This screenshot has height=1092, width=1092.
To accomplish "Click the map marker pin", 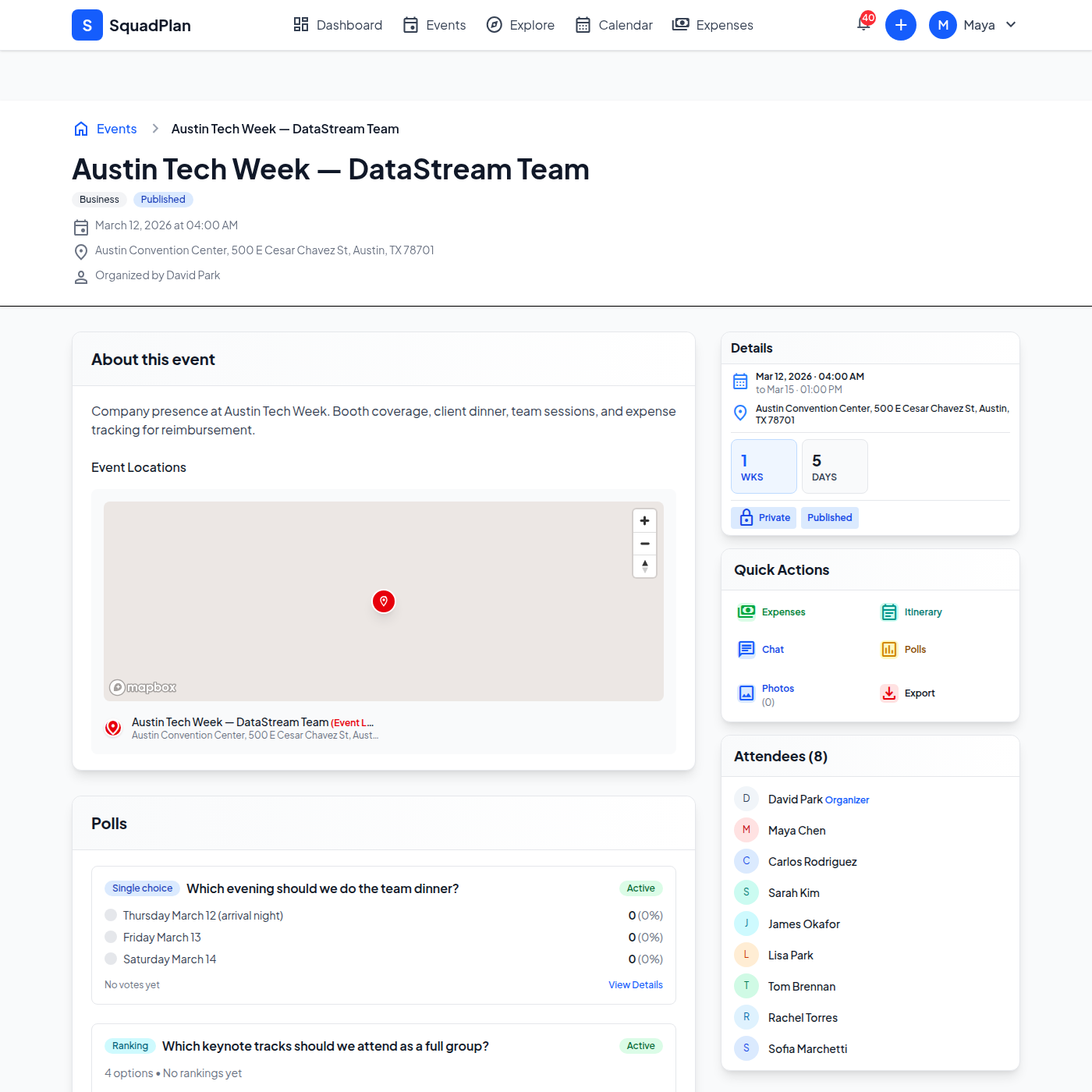I will pos(383,601).
